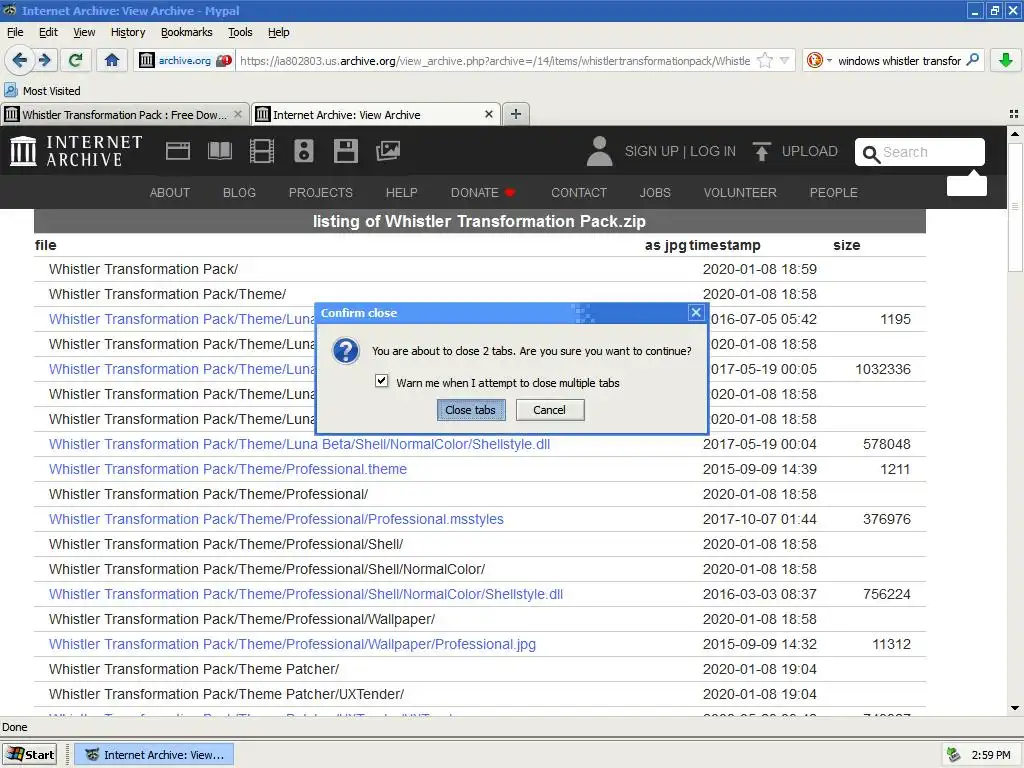Close the Whistler Transformation Pack tab
This screenshot has height=768, width=1024.
tap(238, 114)
